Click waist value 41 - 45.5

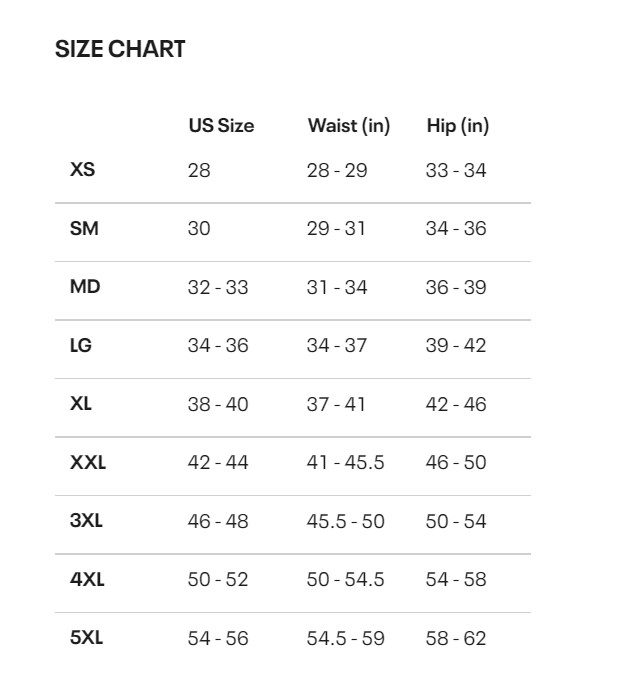345,463
